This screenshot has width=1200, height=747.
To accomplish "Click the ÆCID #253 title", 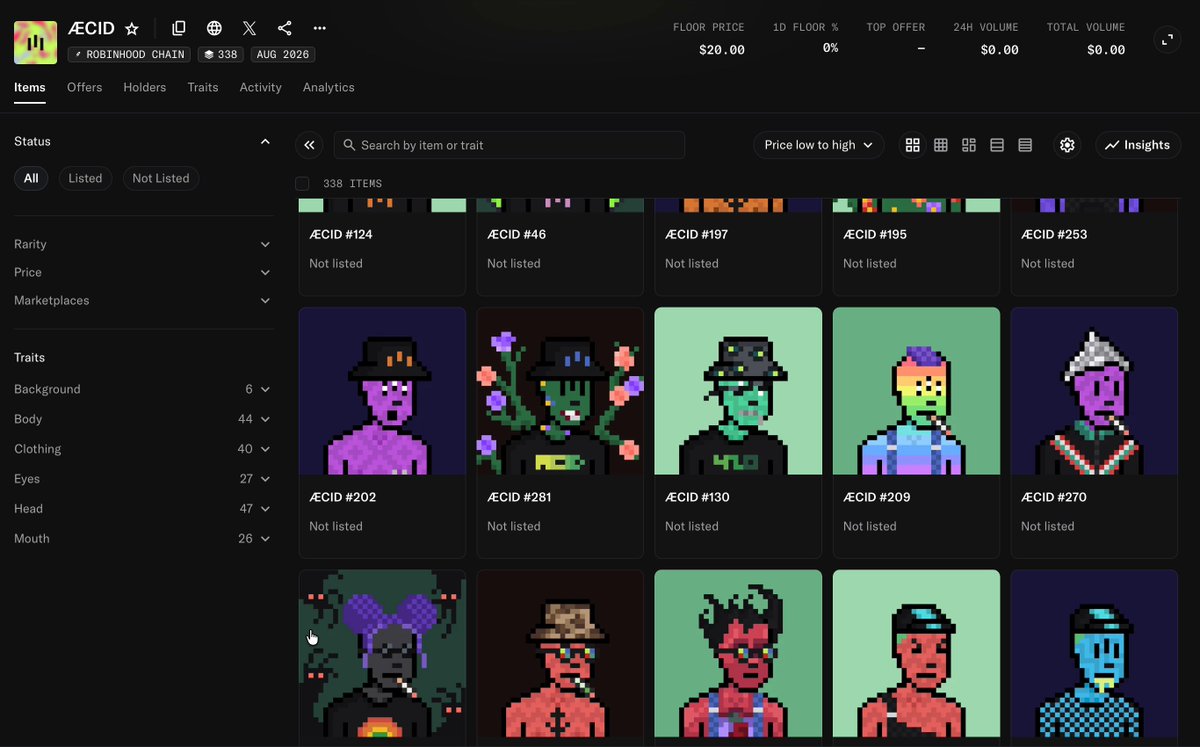I will point(1054,234).
